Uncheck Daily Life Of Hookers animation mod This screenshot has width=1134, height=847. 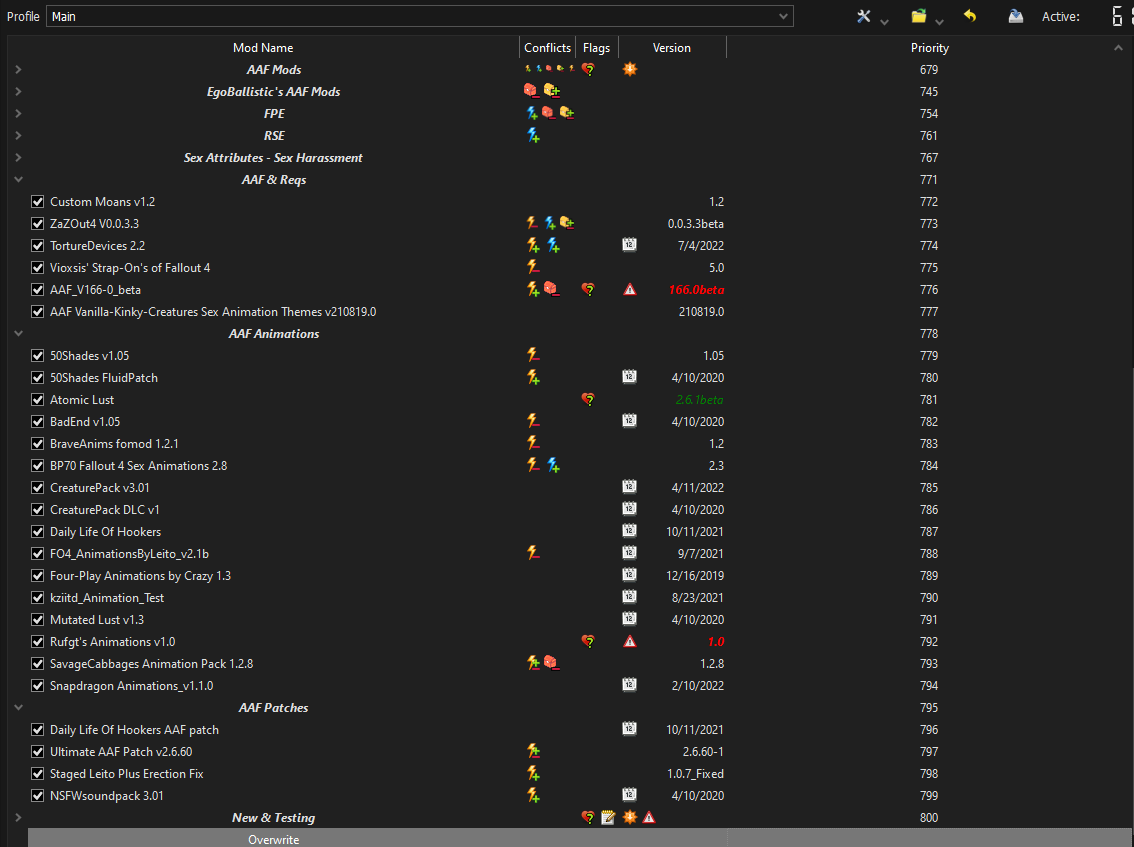click(x=38, y=532)
